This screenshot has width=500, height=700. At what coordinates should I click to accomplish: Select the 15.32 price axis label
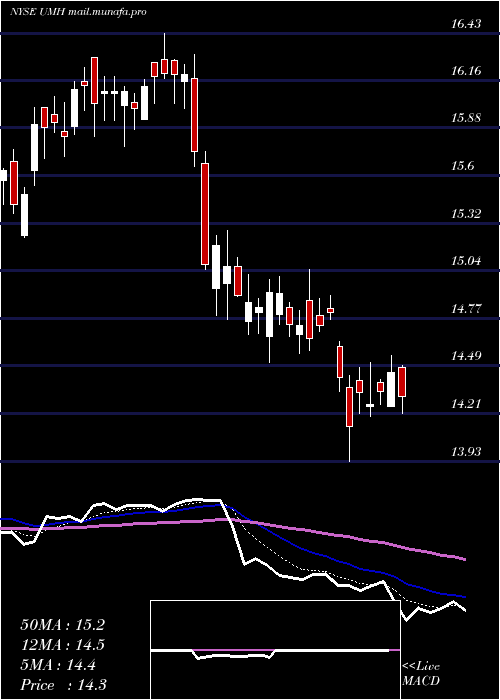pyautogui.click(x=466, y=213)
